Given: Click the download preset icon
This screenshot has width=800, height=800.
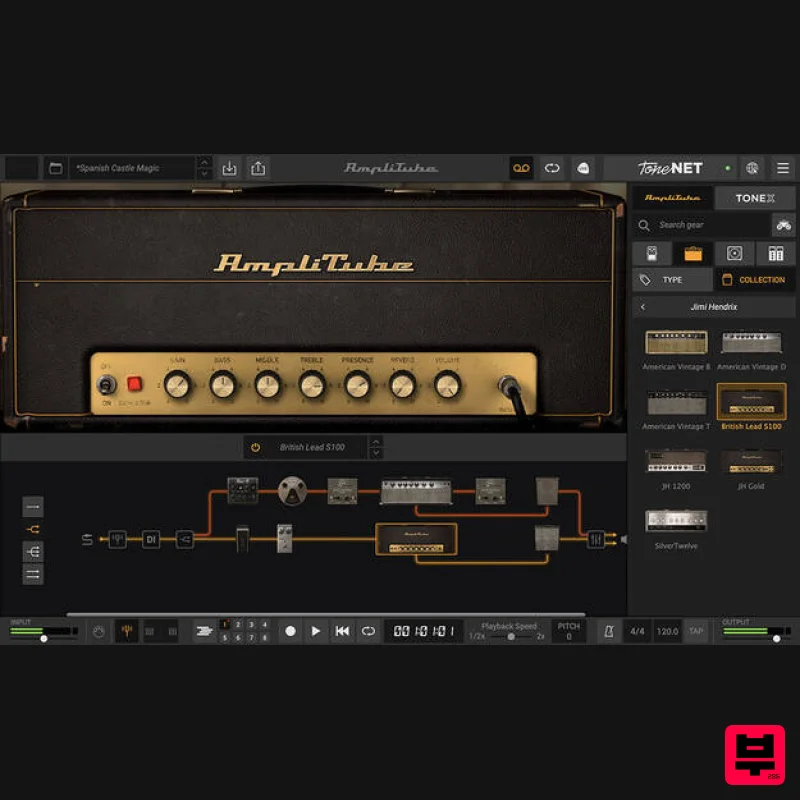Looking at the screenshot, I should [229, 168].
